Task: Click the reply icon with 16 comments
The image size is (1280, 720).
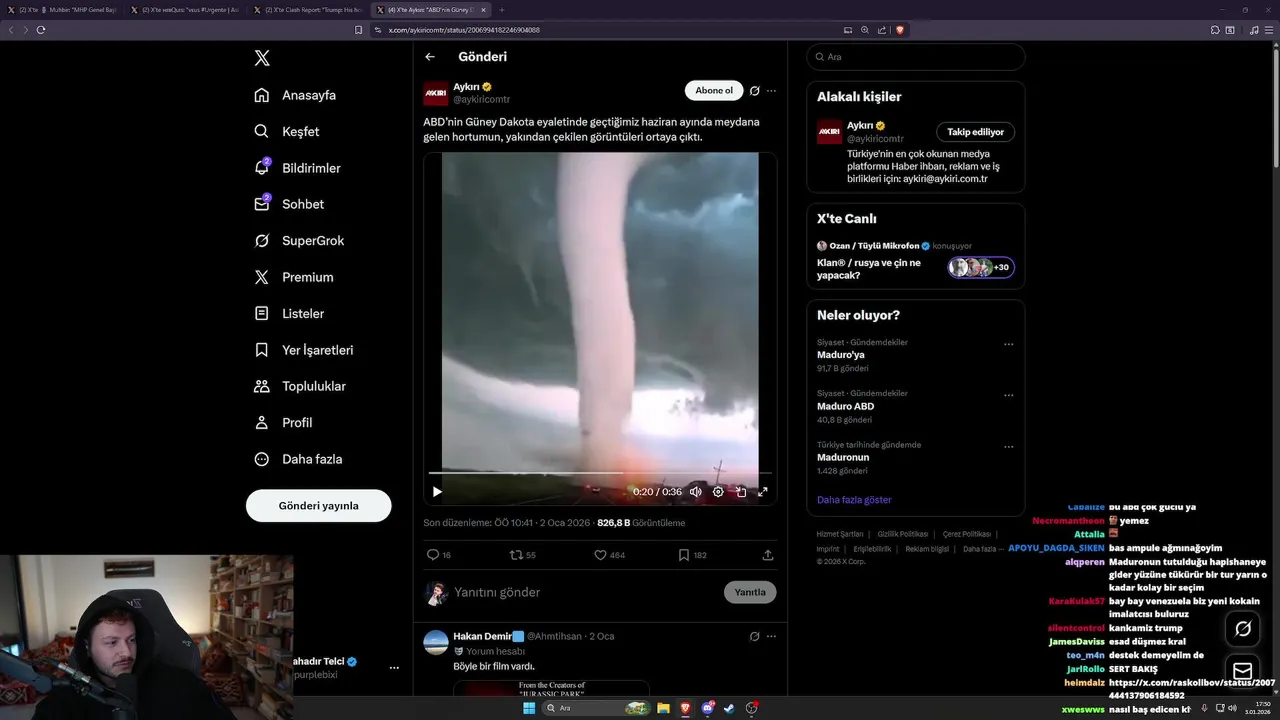Action: pos(439,554)
